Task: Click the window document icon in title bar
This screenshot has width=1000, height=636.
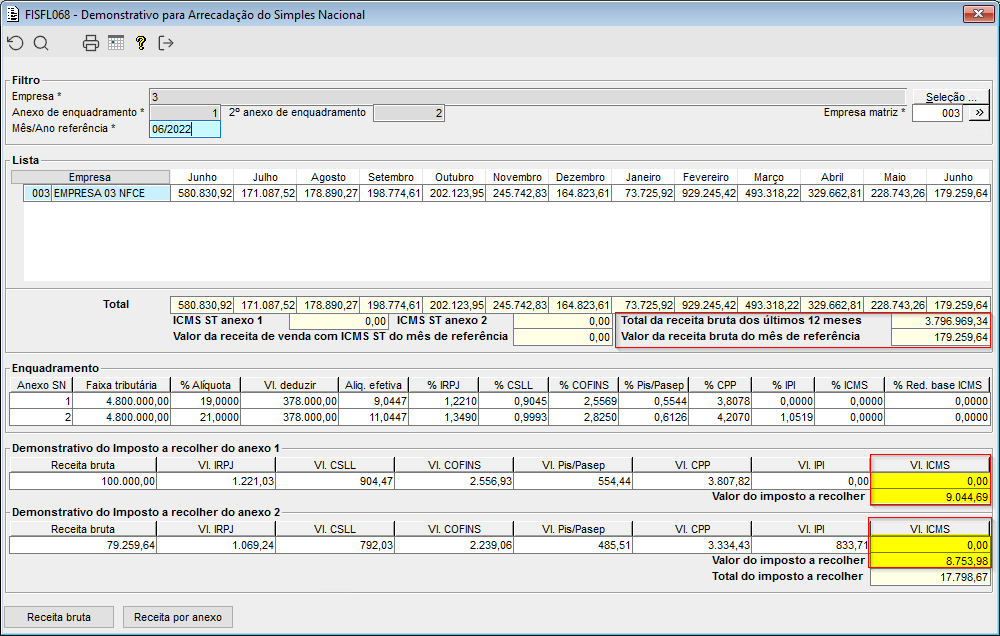Action: (x=12, y=15)
